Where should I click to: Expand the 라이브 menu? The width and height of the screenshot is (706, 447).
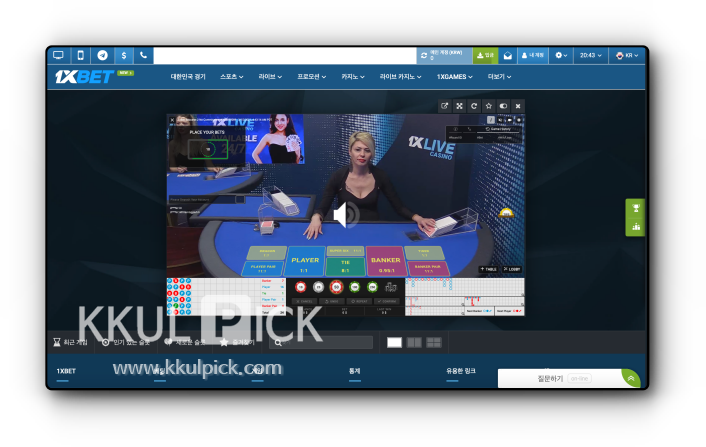270,77
